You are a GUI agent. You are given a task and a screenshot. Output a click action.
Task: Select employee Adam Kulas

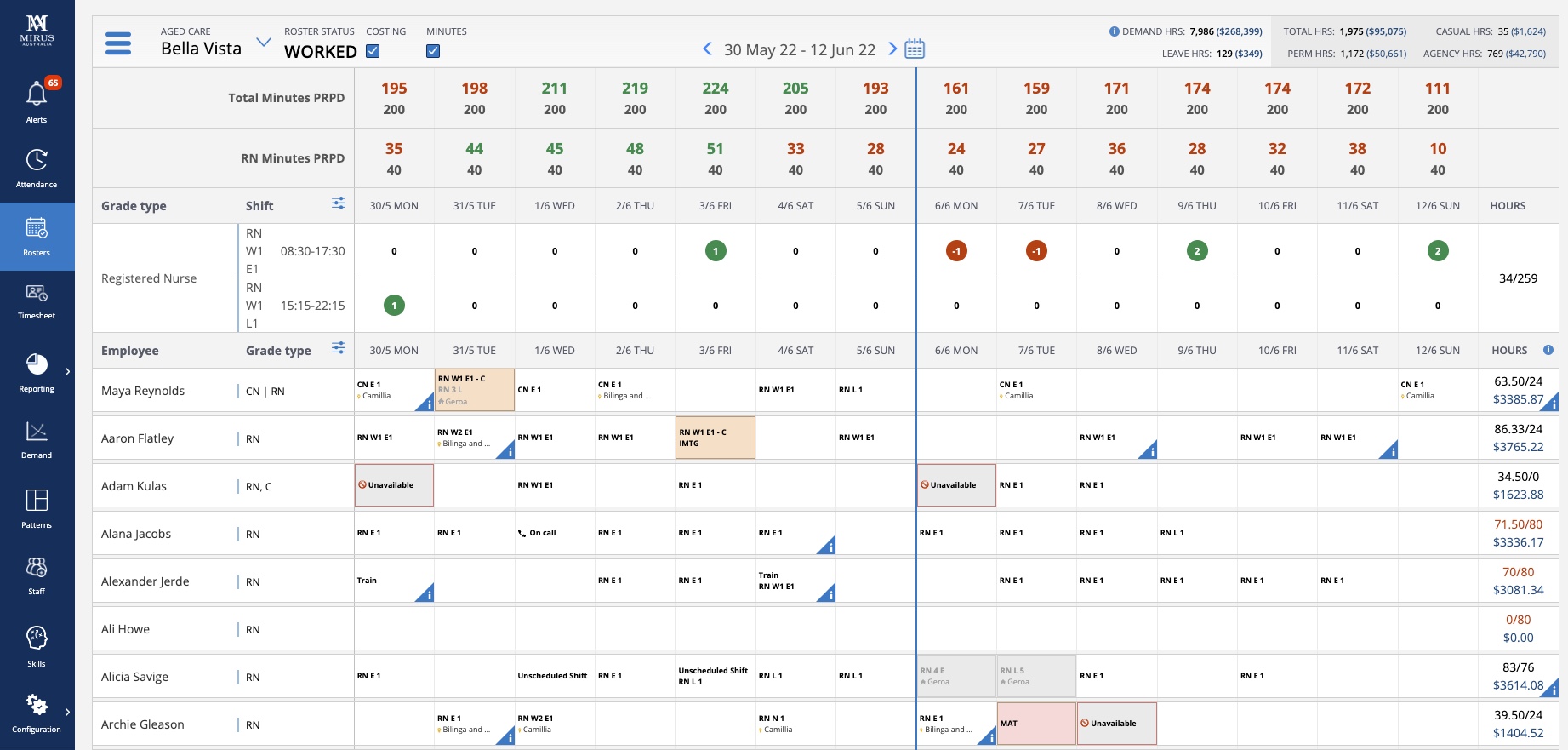click(134, 486)
